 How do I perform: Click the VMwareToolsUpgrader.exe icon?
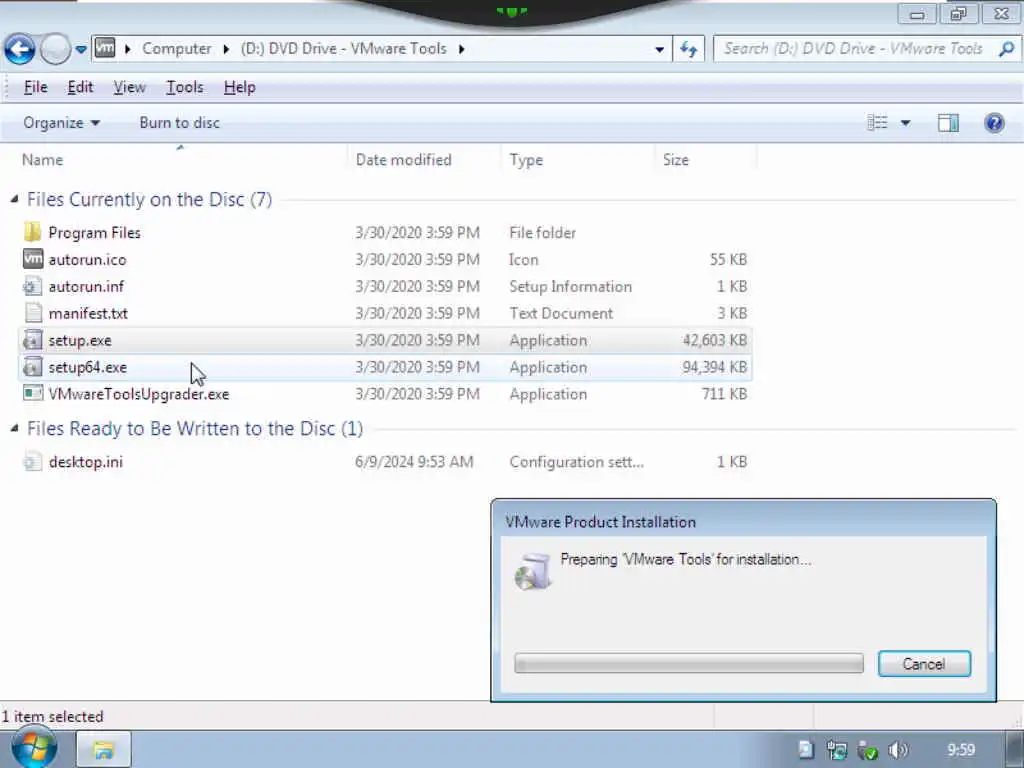point(32,393)
